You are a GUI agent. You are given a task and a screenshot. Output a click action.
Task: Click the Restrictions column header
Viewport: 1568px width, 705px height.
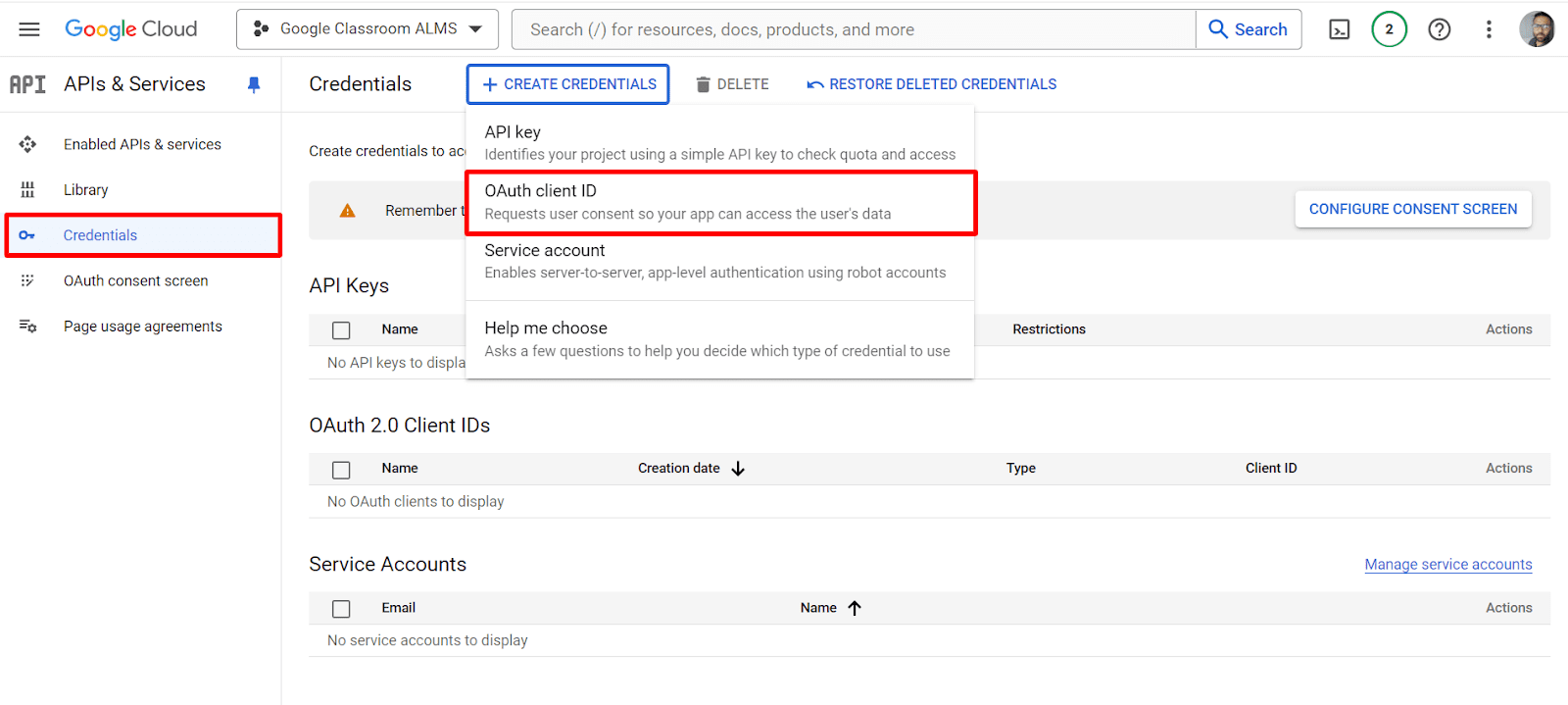[x=1050, y=329]
